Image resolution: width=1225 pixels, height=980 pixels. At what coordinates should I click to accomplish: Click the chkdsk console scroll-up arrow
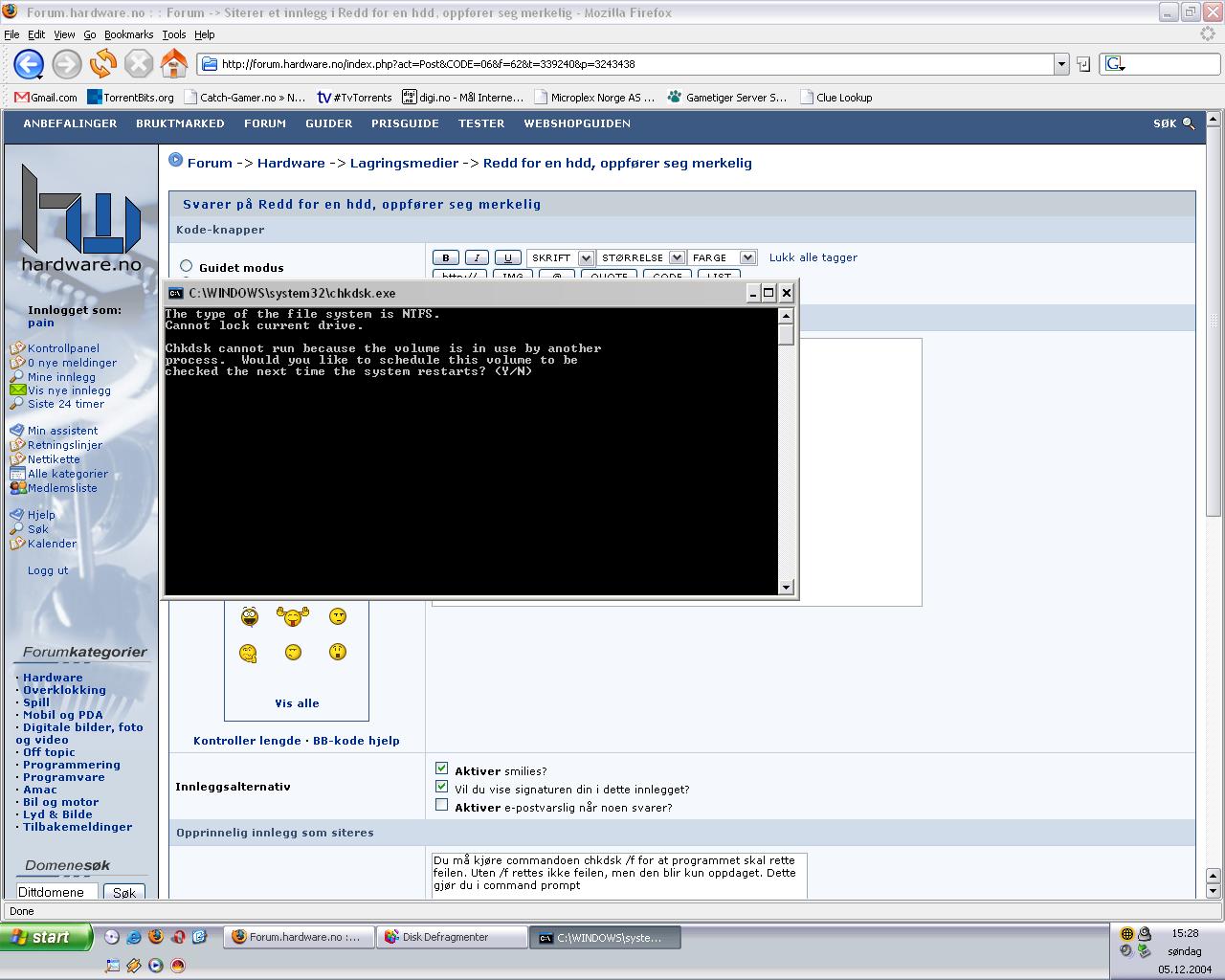point(787,316)
